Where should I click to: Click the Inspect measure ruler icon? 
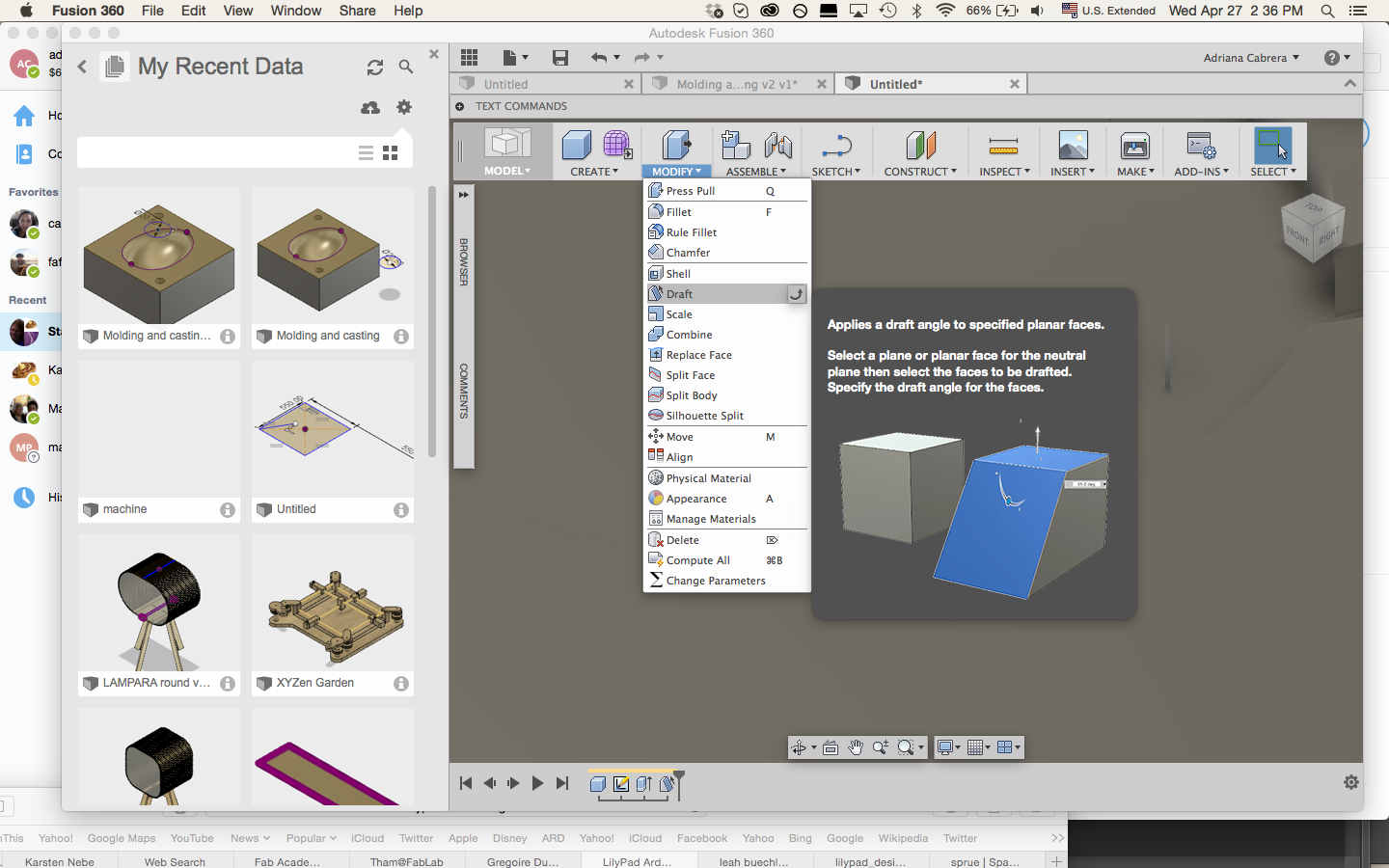1003,146
